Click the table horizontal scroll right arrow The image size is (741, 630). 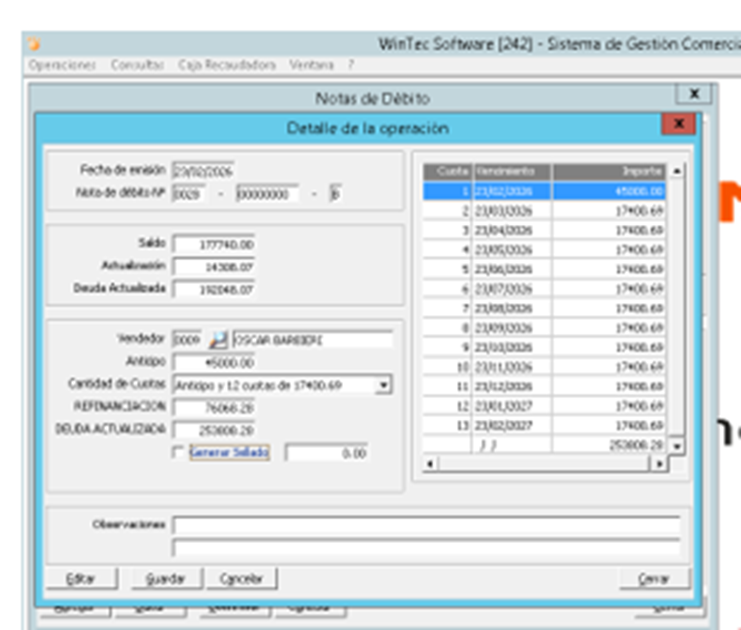coord(659,464)
